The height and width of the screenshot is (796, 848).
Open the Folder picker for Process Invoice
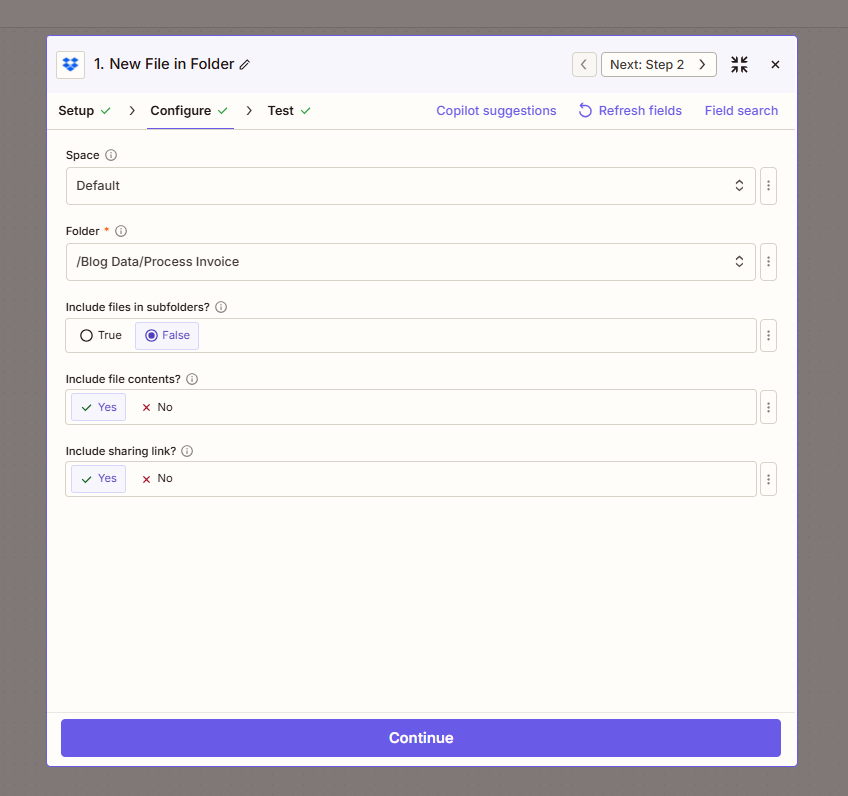[410, 262]
